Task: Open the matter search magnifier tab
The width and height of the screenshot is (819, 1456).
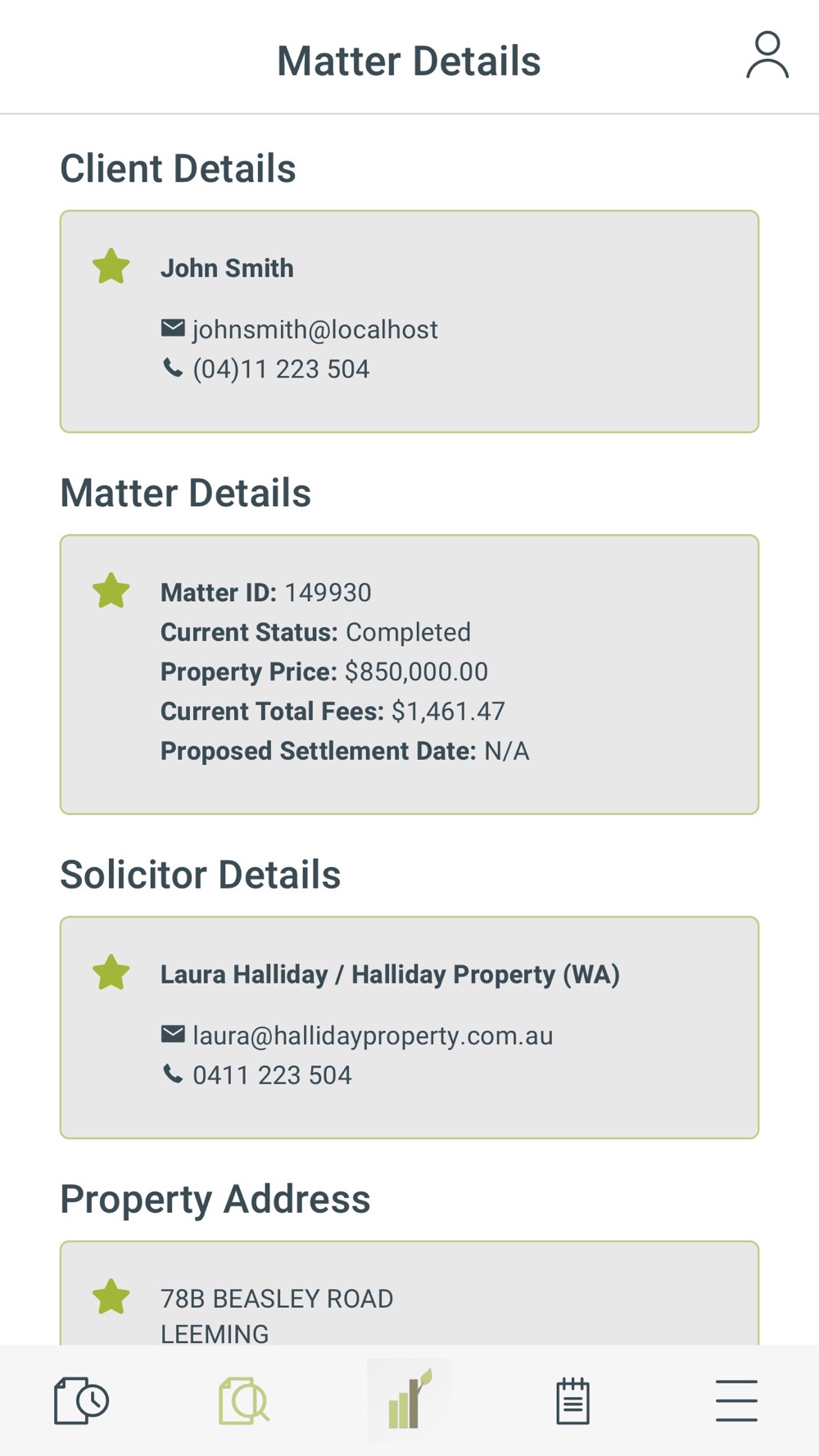Action: click(x=244, y=1400)
